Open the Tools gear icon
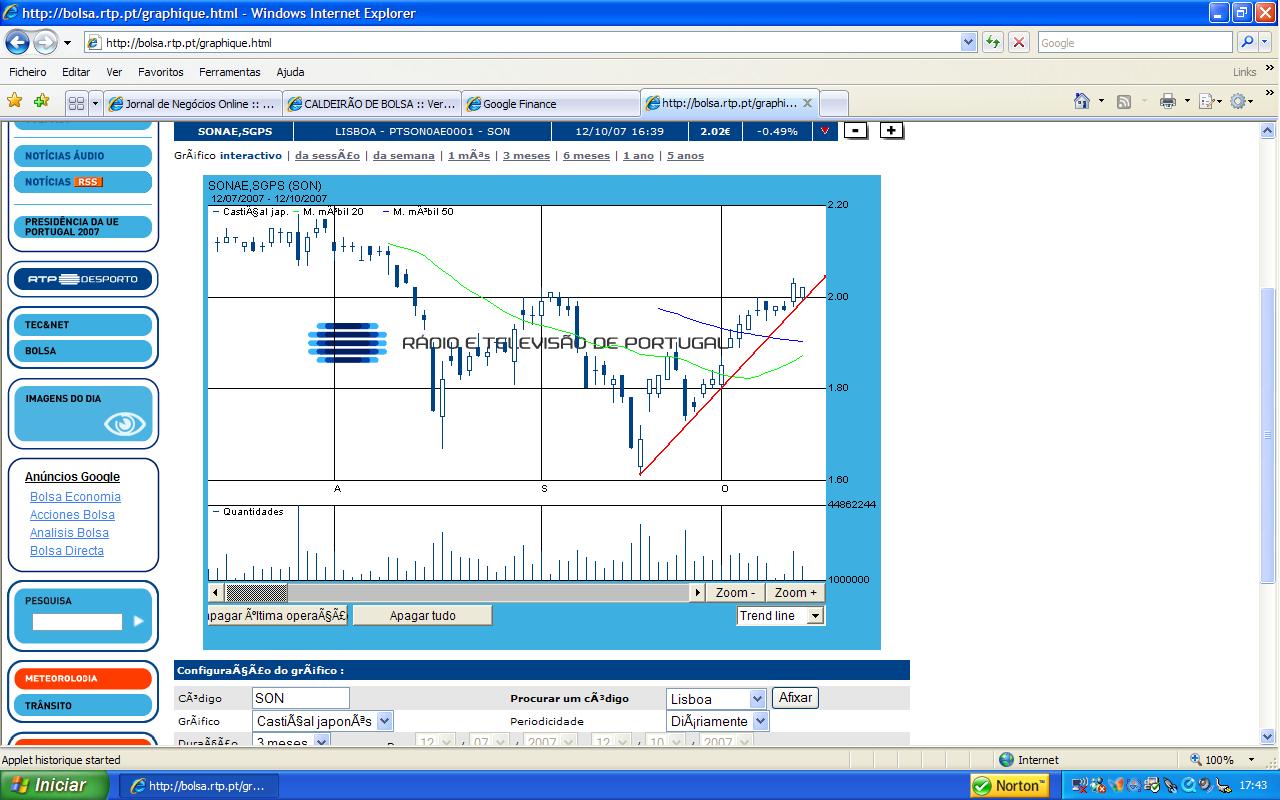Screen dimensions: 1280x800 (x=1238, y=101)
